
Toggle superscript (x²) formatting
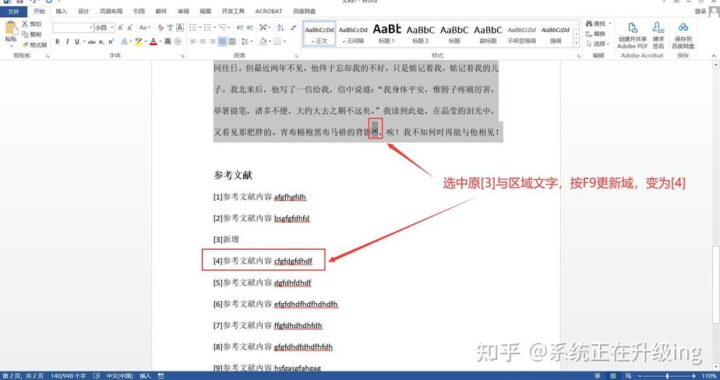111,42
